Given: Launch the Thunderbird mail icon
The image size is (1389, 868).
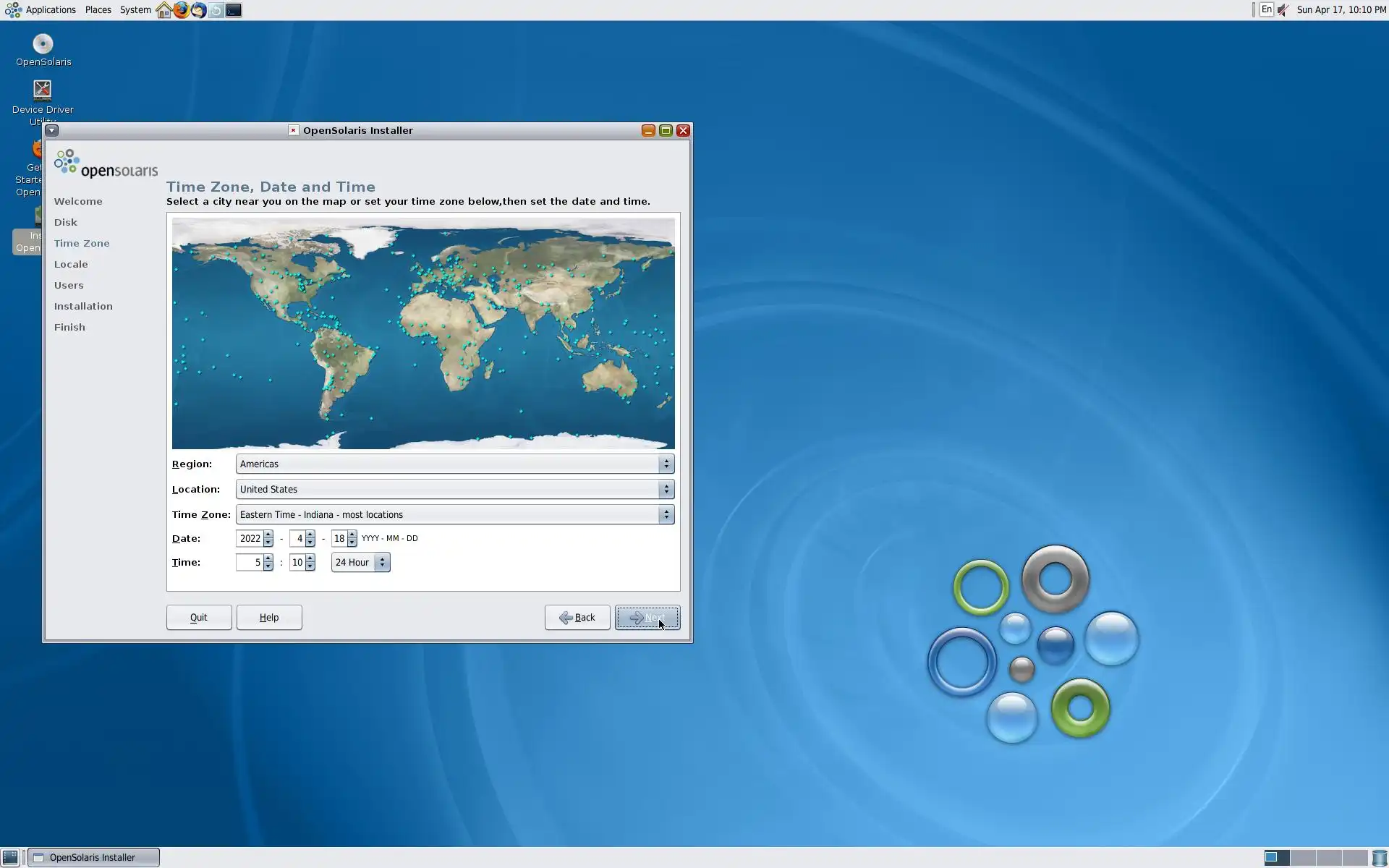Looking at the screenshot, I should tap(198, 10).
